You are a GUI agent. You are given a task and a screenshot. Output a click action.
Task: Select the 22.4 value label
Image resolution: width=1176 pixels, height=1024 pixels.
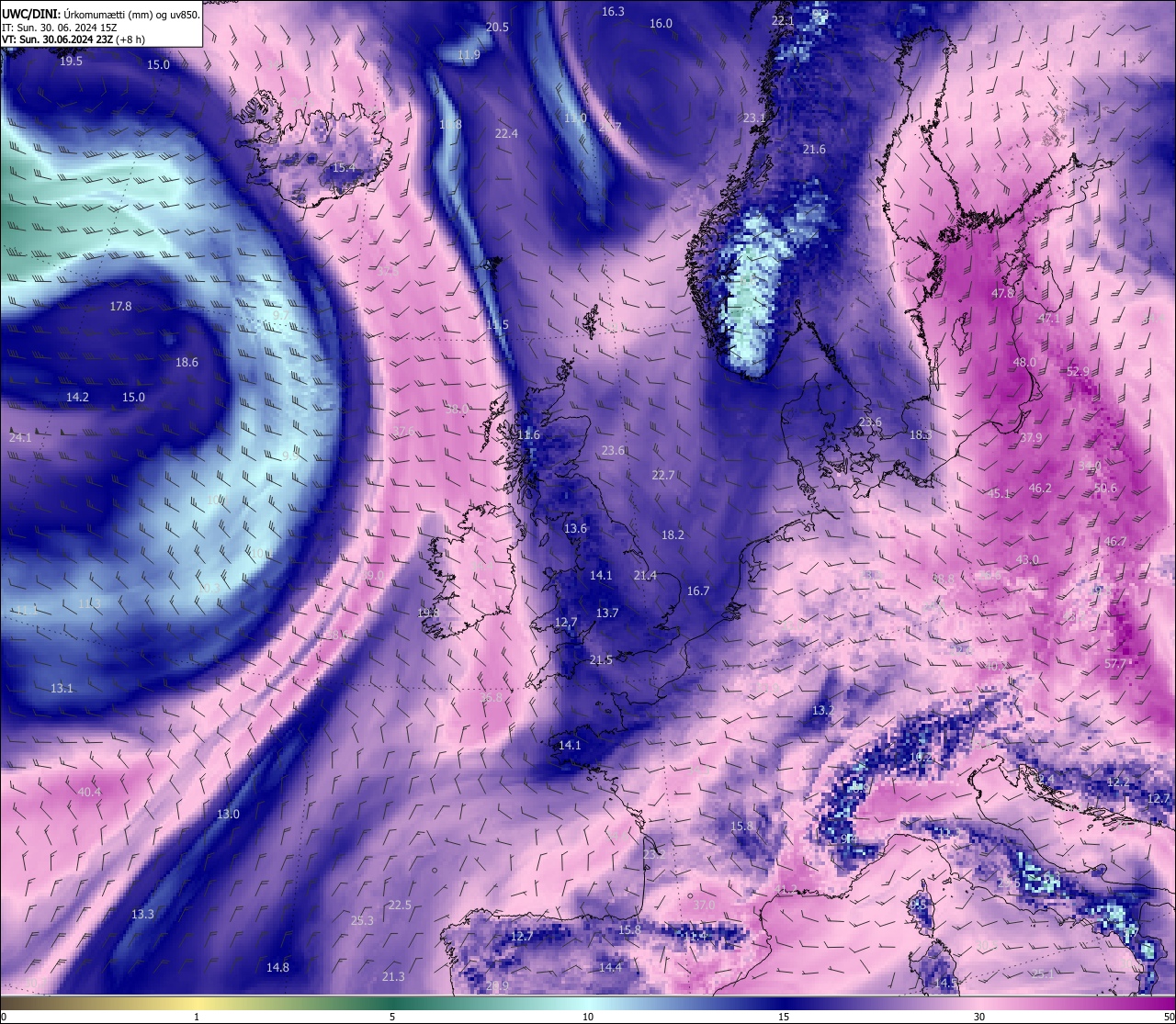(506, 133)
